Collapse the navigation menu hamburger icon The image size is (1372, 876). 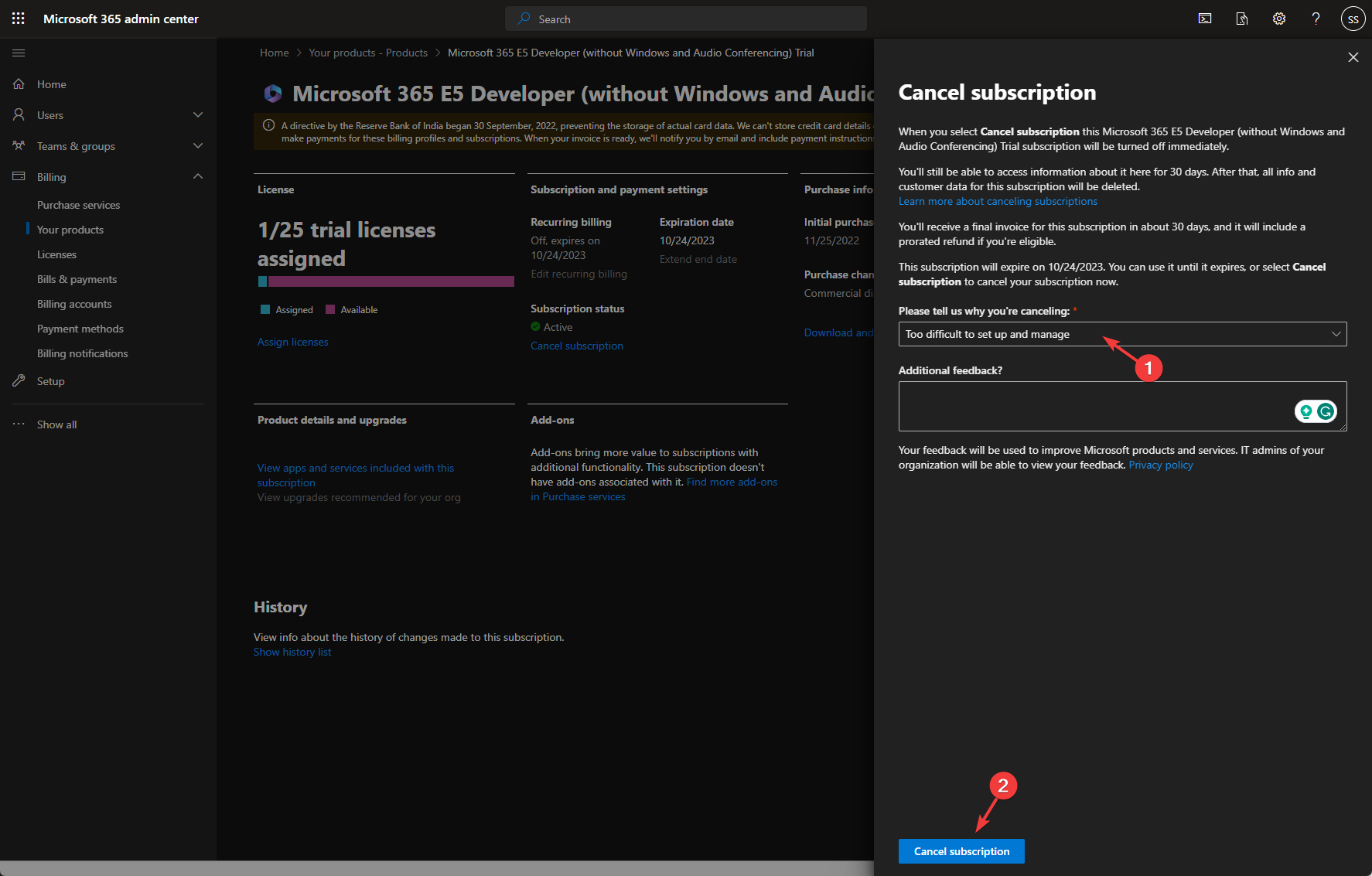(19, 53)
